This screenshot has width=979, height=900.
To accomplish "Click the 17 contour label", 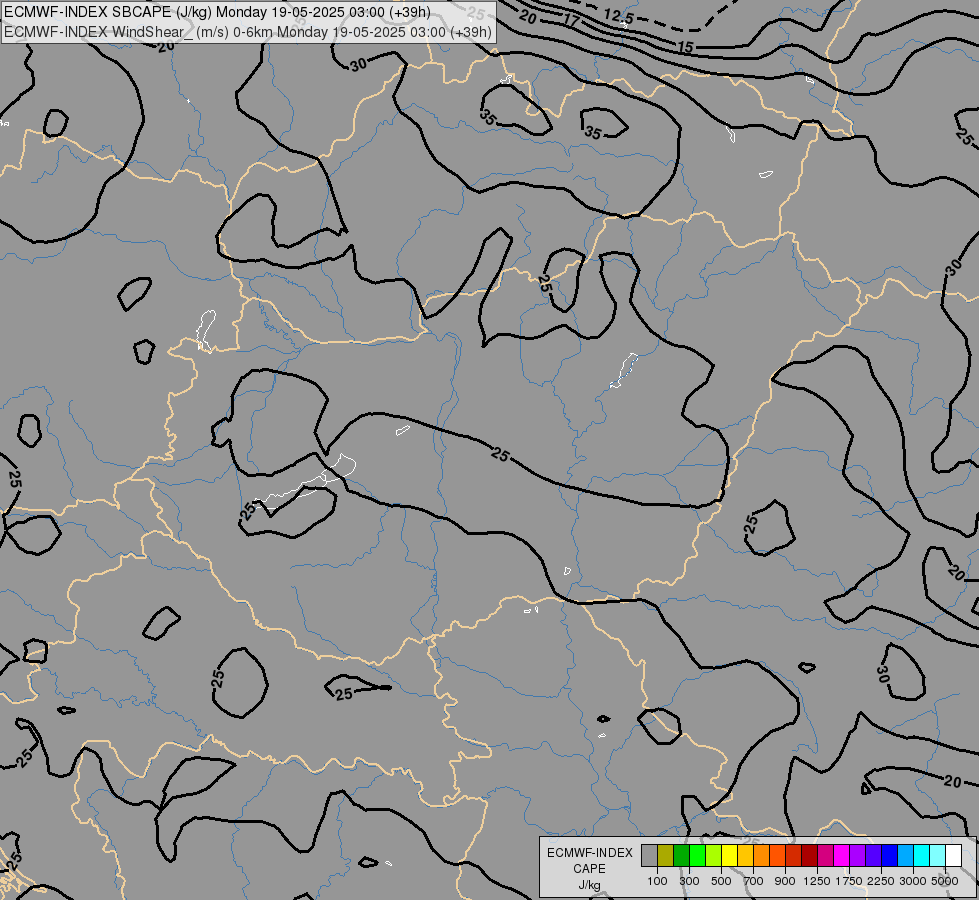I will 571,21.
